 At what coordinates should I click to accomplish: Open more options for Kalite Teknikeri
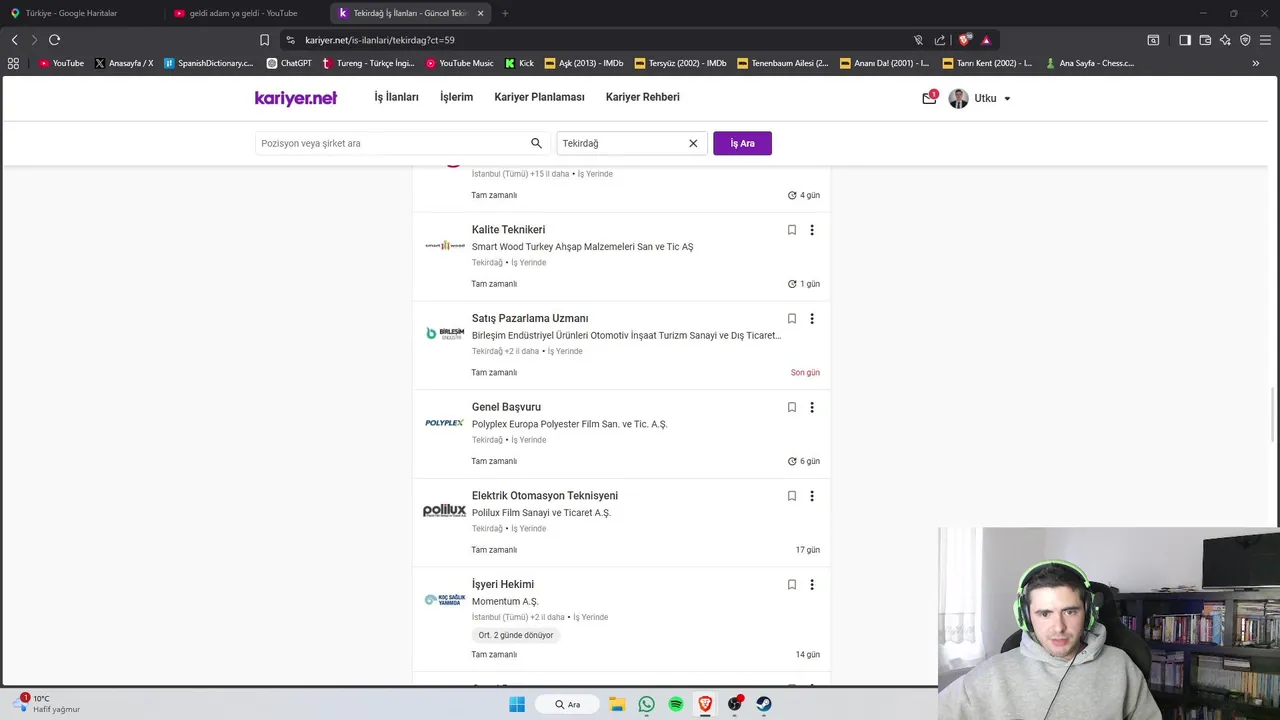pos(812,230)
